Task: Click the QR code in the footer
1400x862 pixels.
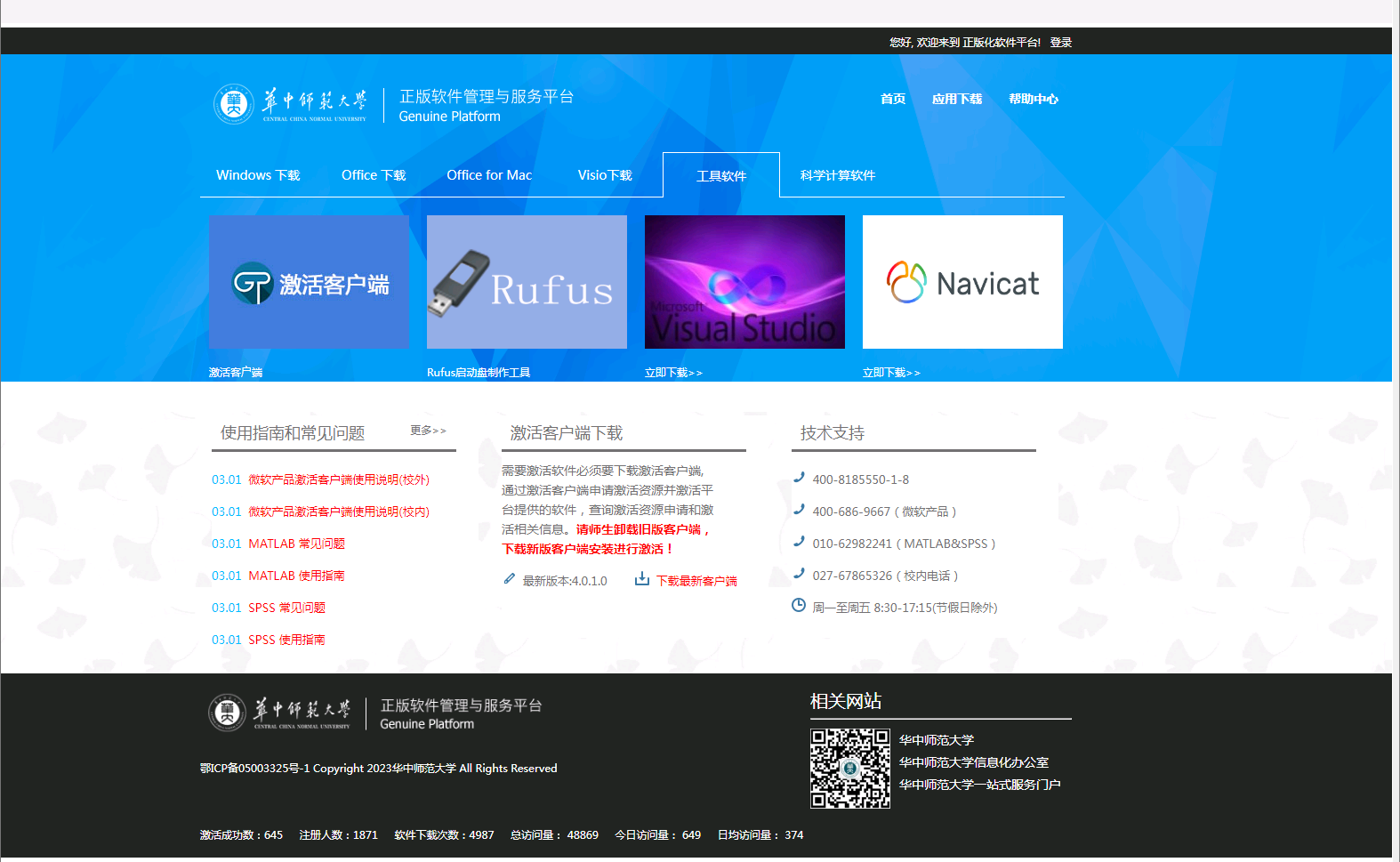Action: tap(849, 768)
